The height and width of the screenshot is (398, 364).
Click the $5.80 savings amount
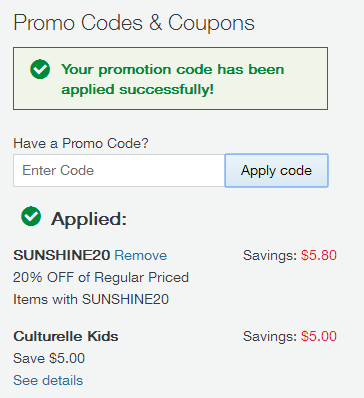point(319,255)
